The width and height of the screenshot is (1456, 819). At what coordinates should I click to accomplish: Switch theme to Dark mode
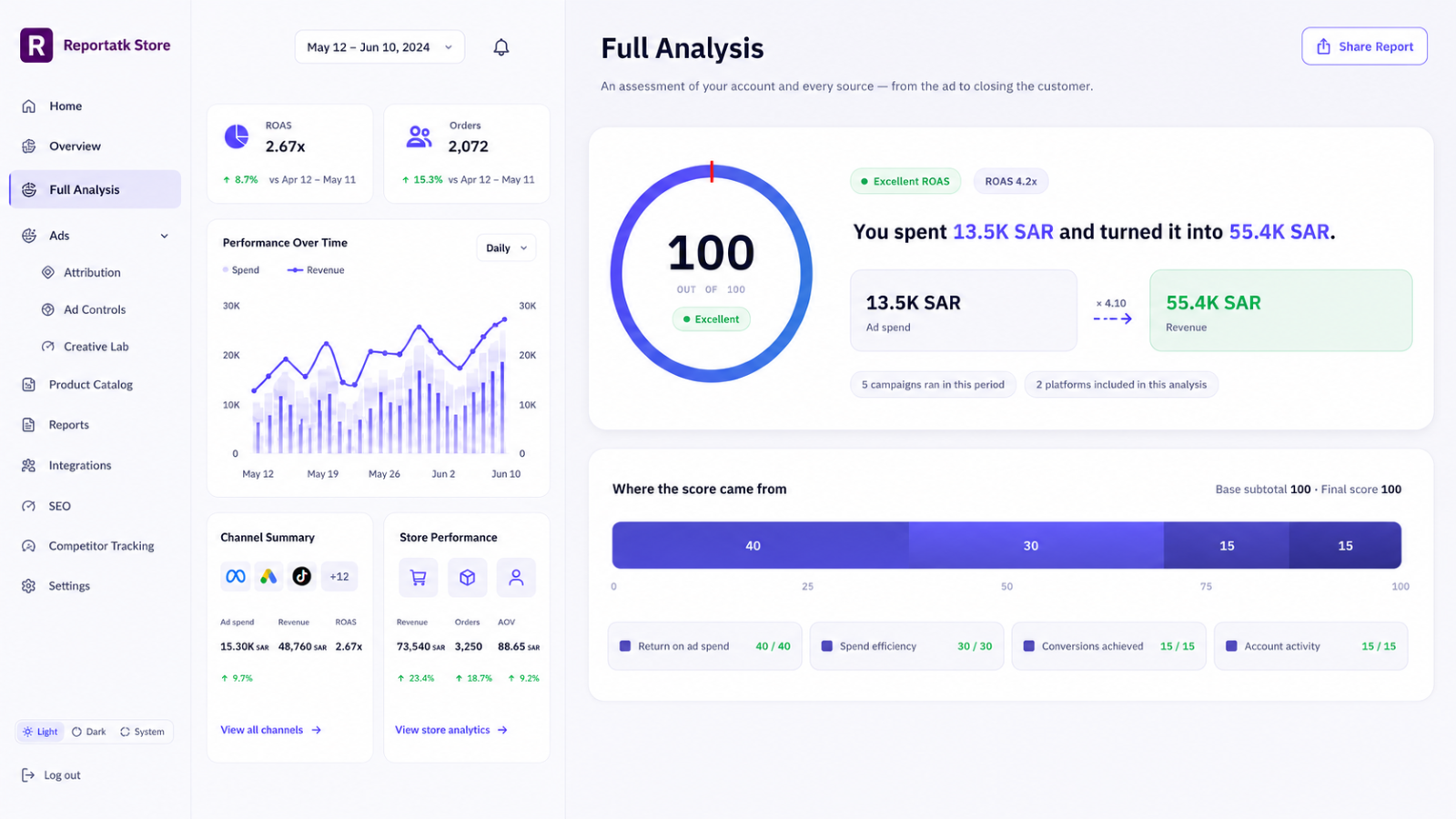(89, 732)
